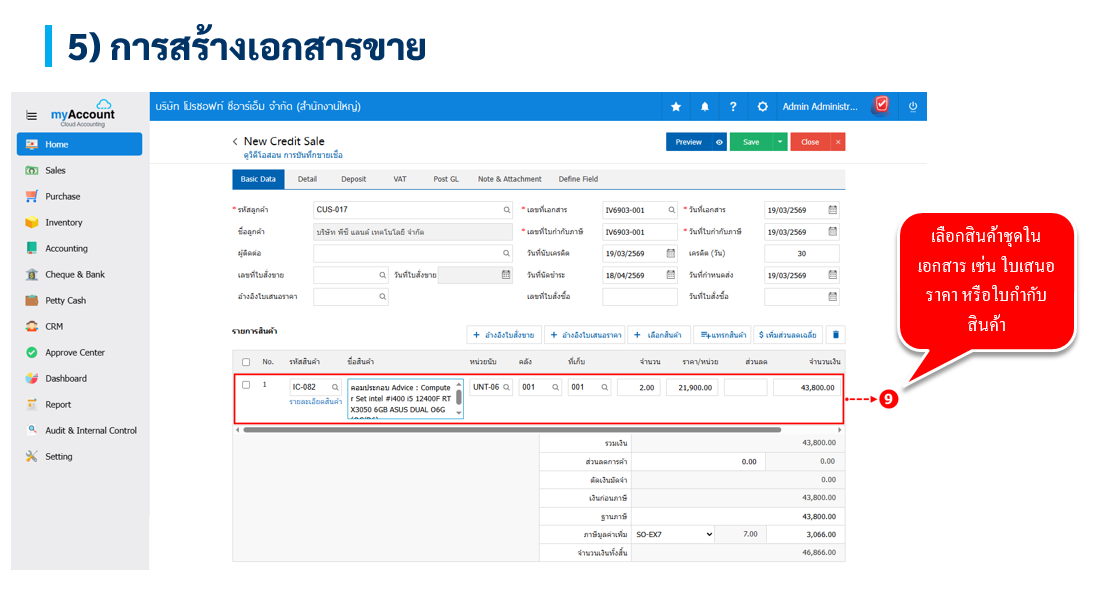1099x616 pixels.
Task: Open calendar picker for document date
Action: [832, 211]
